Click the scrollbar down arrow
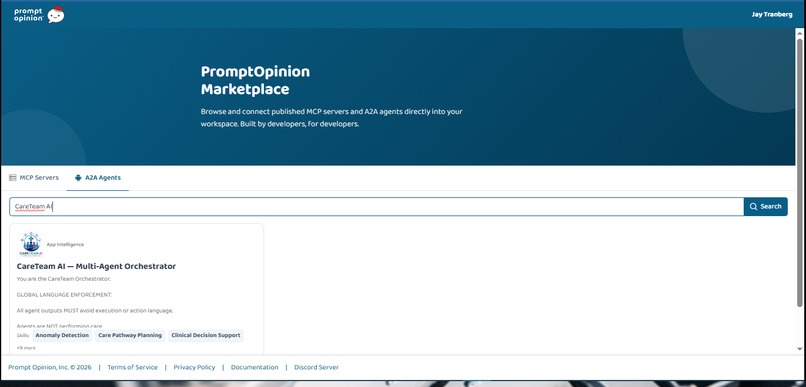The height and width of the screenshot is (387, 806). point(799,349)
